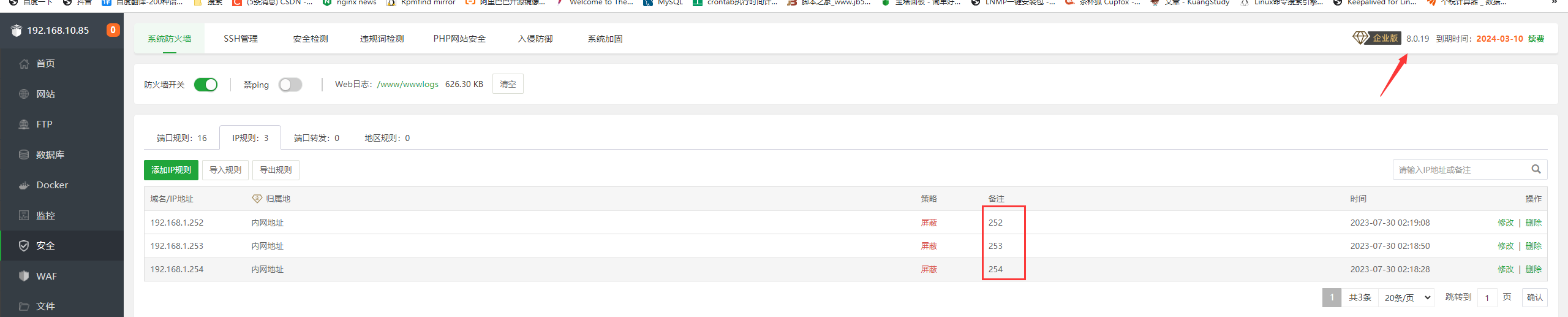Image resolution: width=1568 pixels, height=317 pixels.
Task: Turn off the 防火墙开关 firewall switch
Action: pos(206,85)
